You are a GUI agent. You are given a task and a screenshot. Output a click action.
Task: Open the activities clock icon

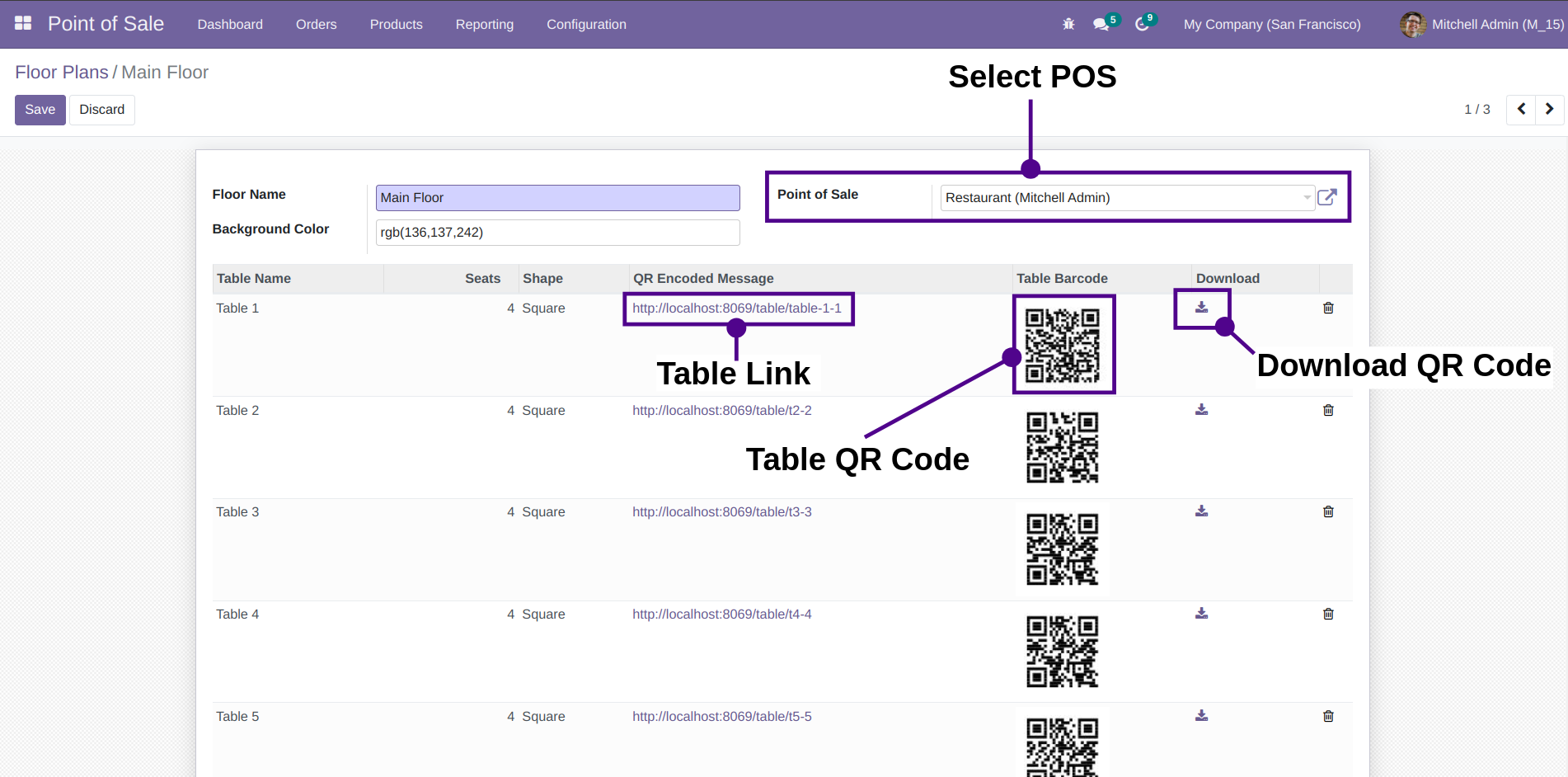[1142, 25]
